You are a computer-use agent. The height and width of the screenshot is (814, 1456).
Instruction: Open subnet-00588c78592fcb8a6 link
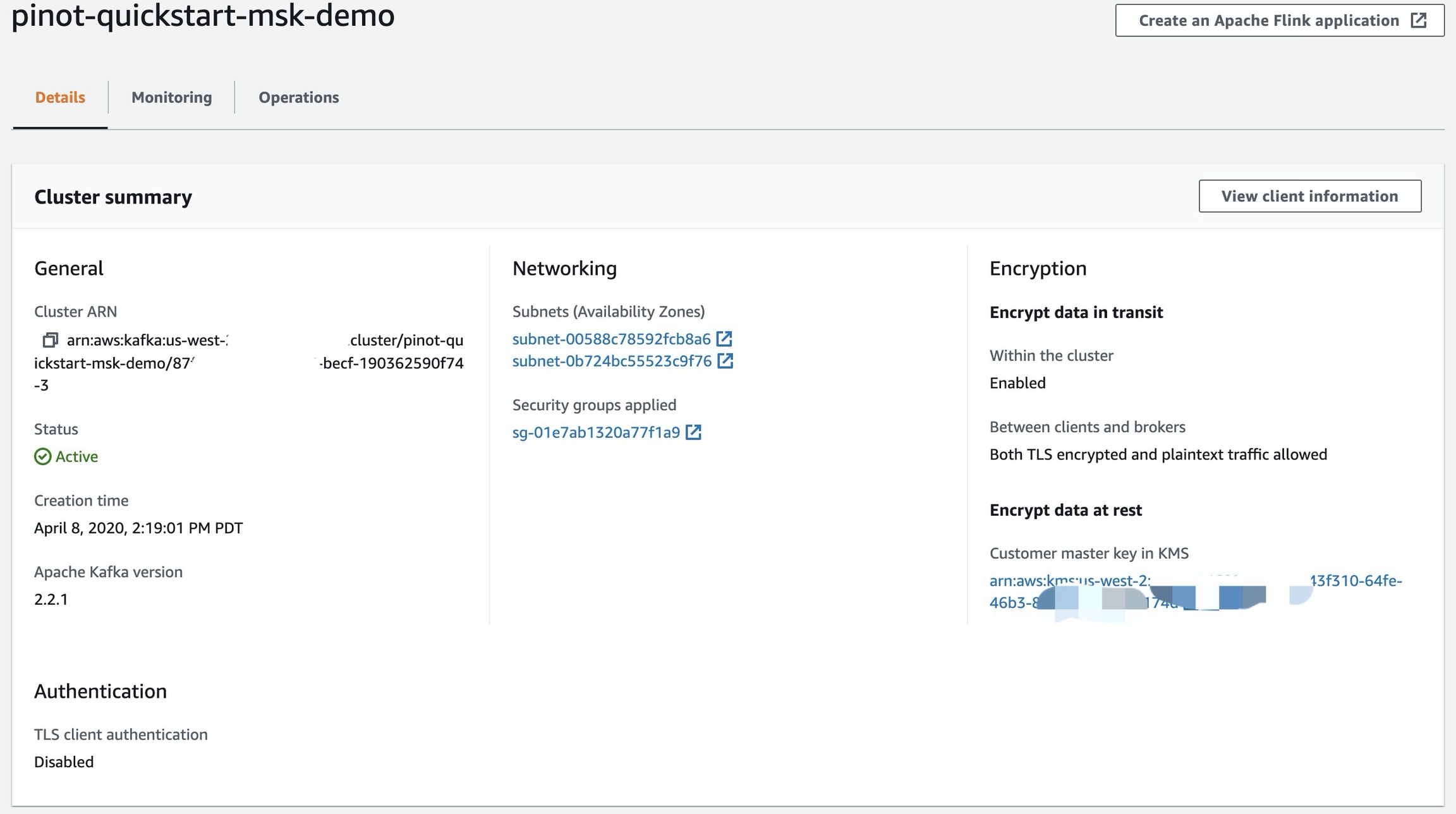pos(611,339)
